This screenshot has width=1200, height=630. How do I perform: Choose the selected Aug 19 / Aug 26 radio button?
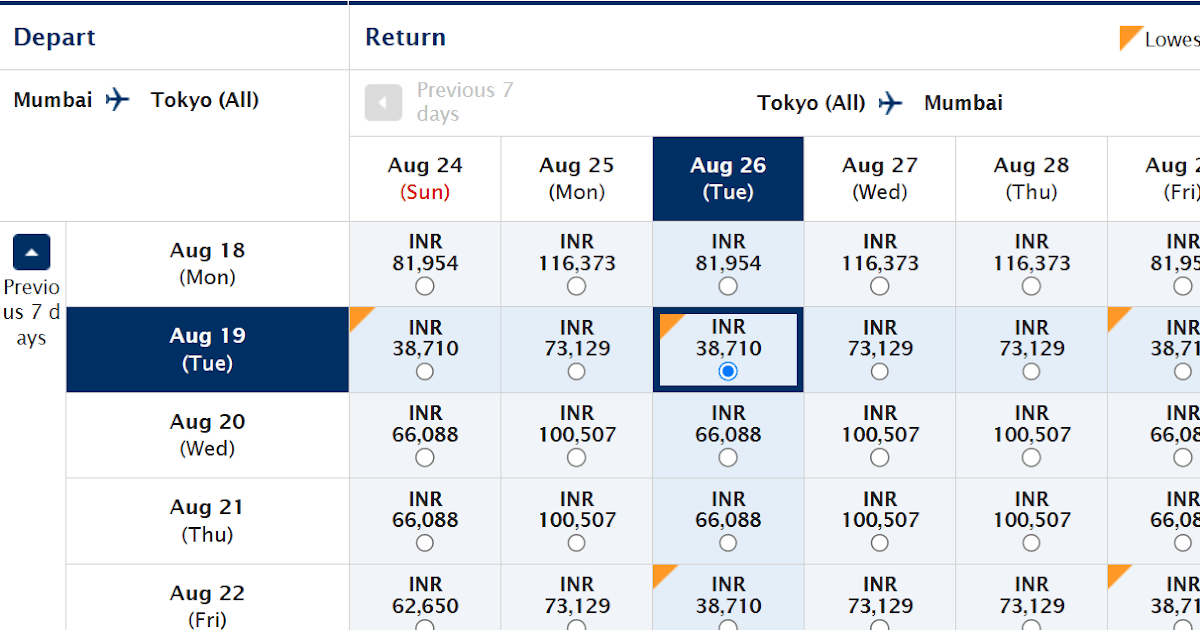click(x=728, y=371)
